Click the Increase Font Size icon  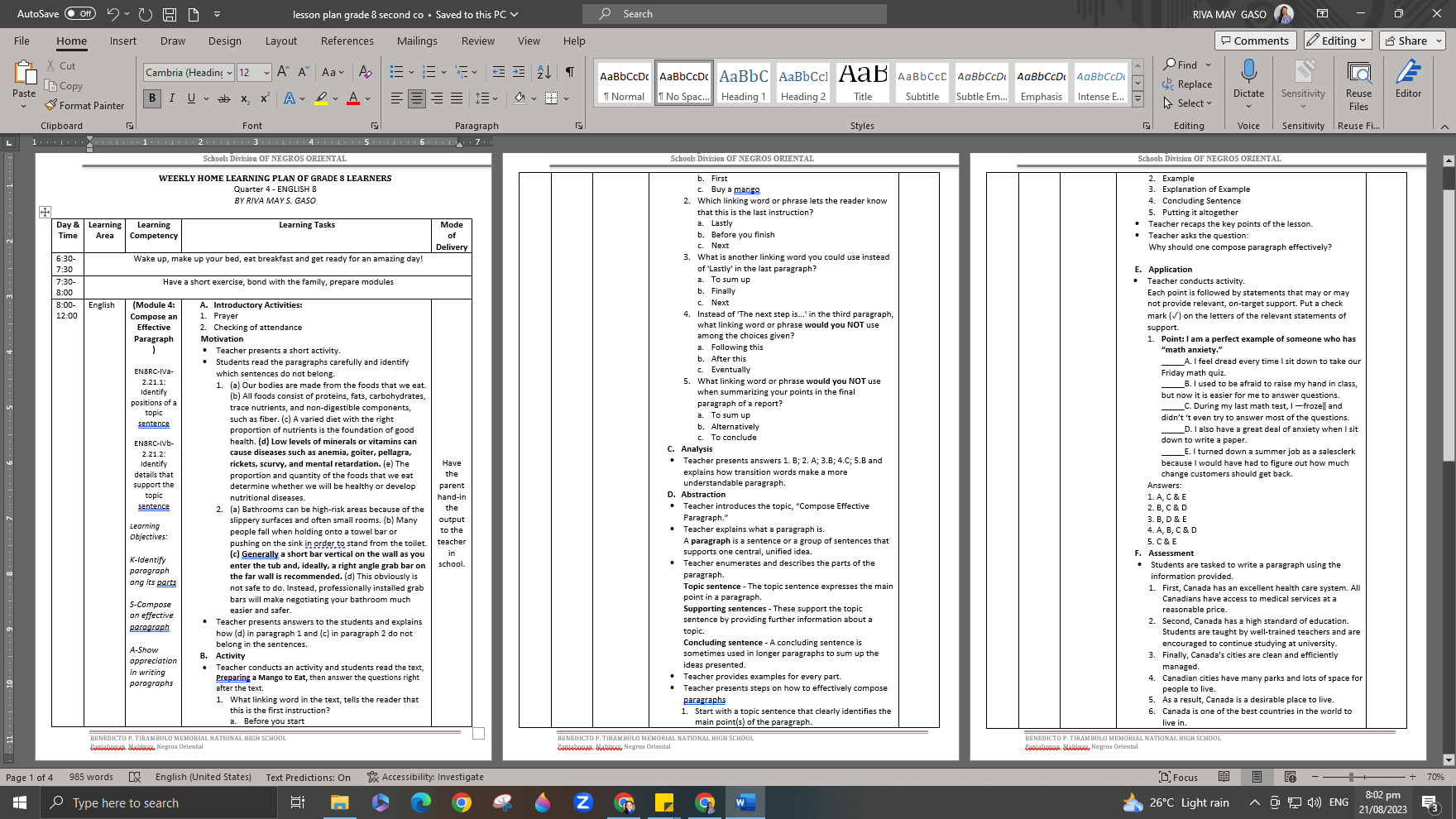pos(283,72)
